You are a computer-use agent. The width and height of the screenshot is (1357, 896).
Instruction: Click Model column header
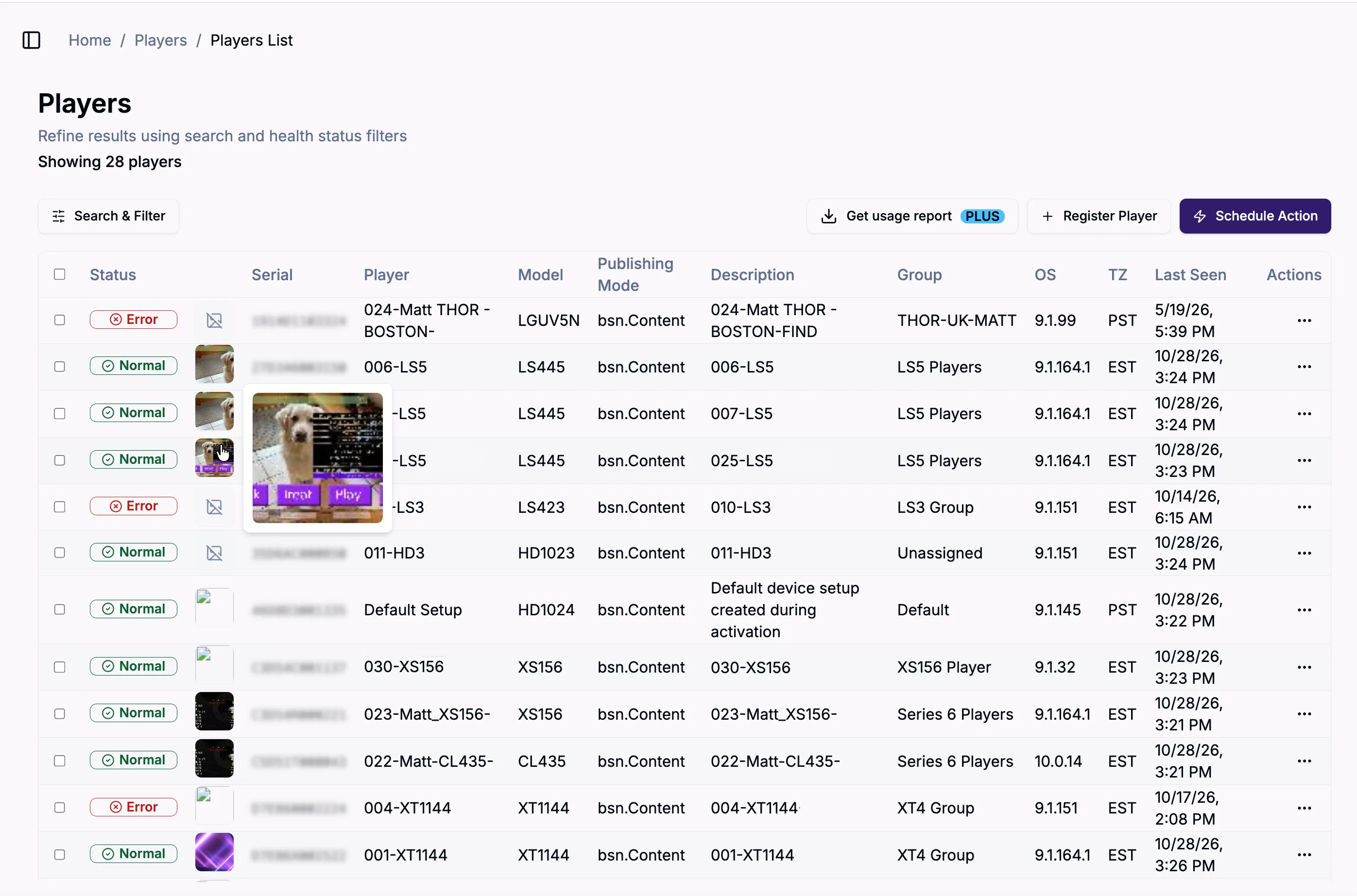coord(540,275)
